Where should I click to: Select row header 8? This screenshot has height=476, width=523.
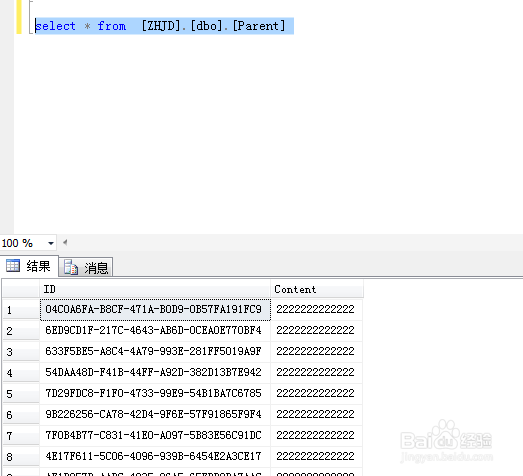point(21,457)
